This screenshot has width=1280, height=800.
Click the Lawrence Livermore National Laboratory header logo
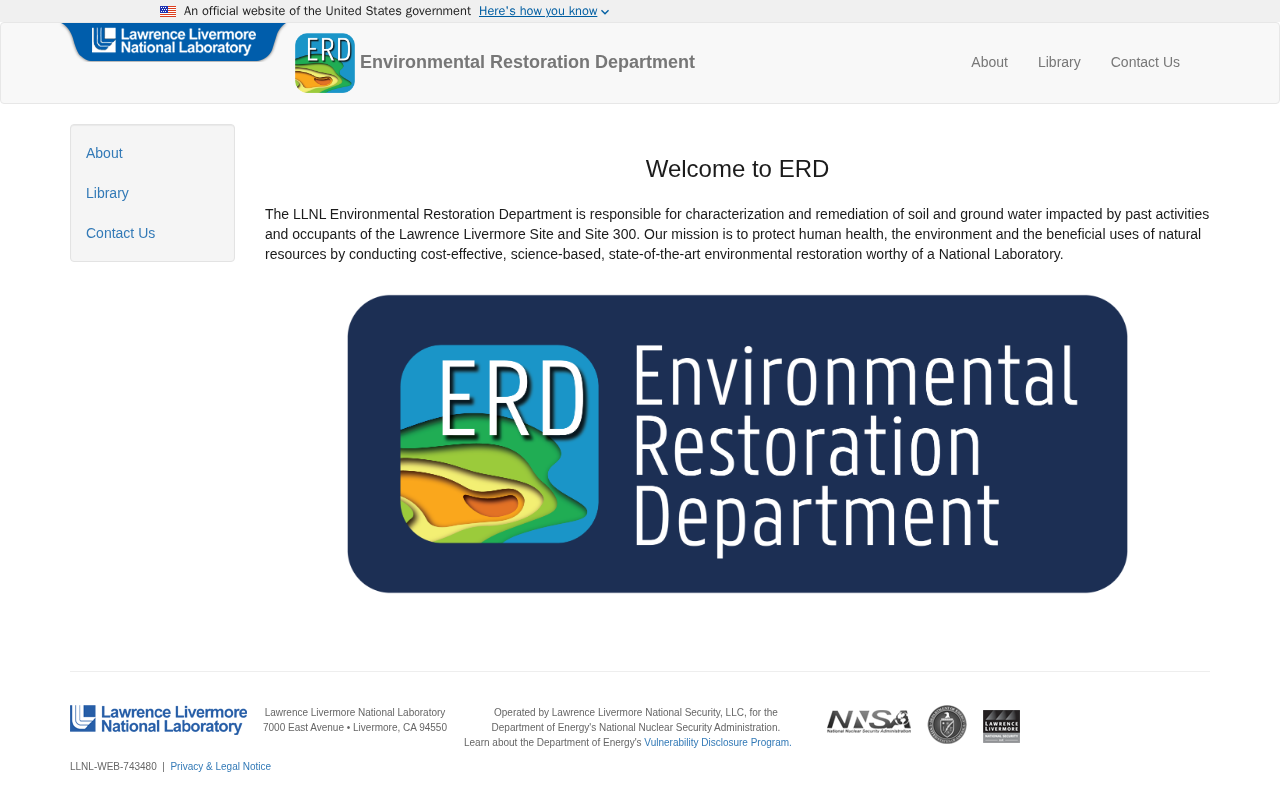[174, 42]
